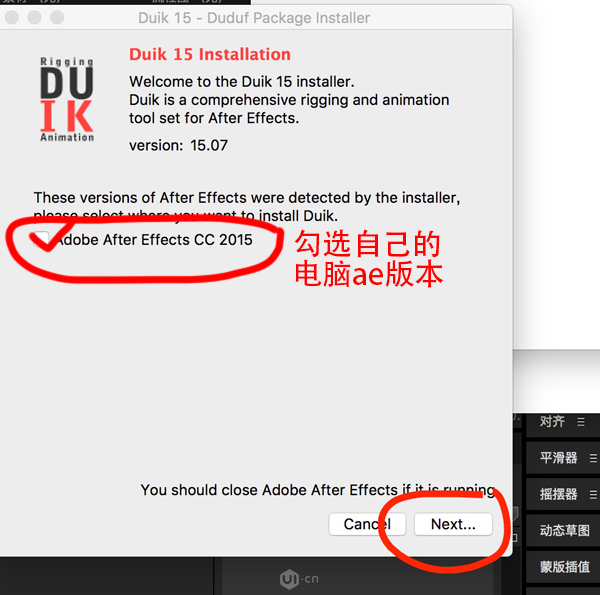Select the 对齐 panel tab
This screenshot has height=595, width=600.
pyautogui.click(x=552, y=421)
